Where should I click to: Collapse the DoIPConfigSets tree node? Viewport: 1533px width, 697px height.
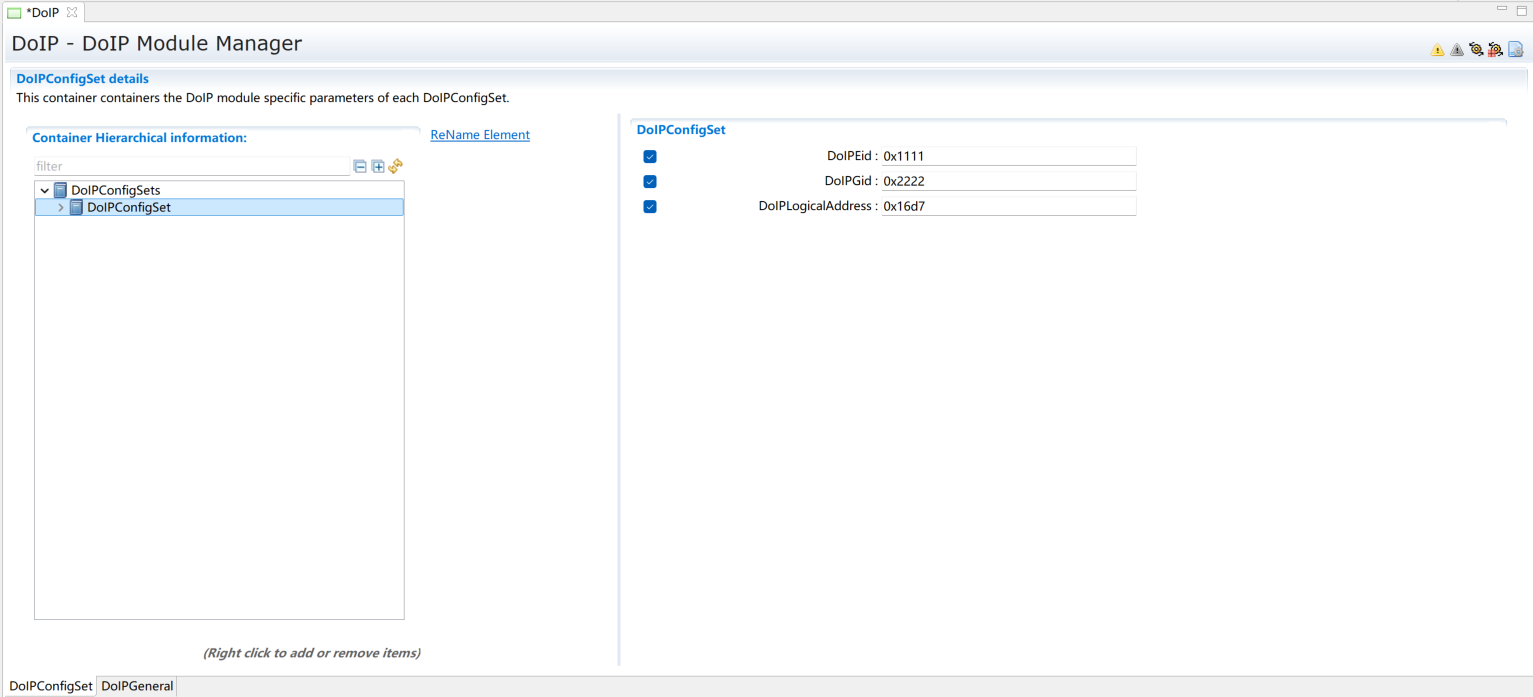tap(45, 190)
